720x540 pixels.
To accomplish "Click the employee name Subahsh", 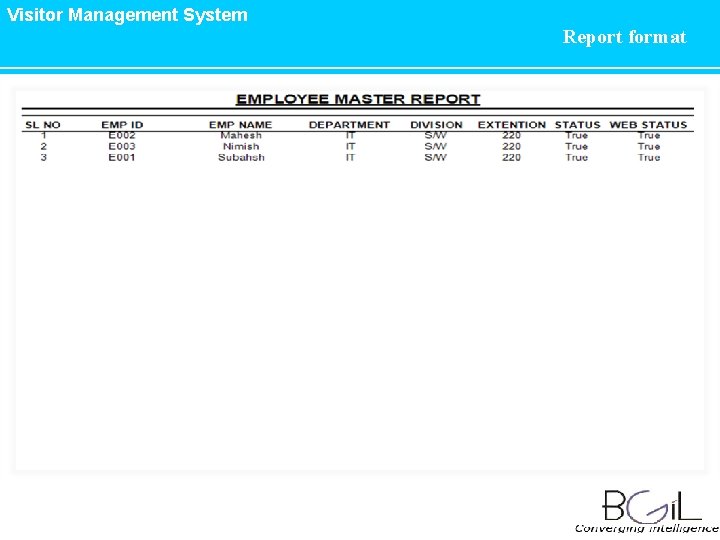I will tap(241, 158).
